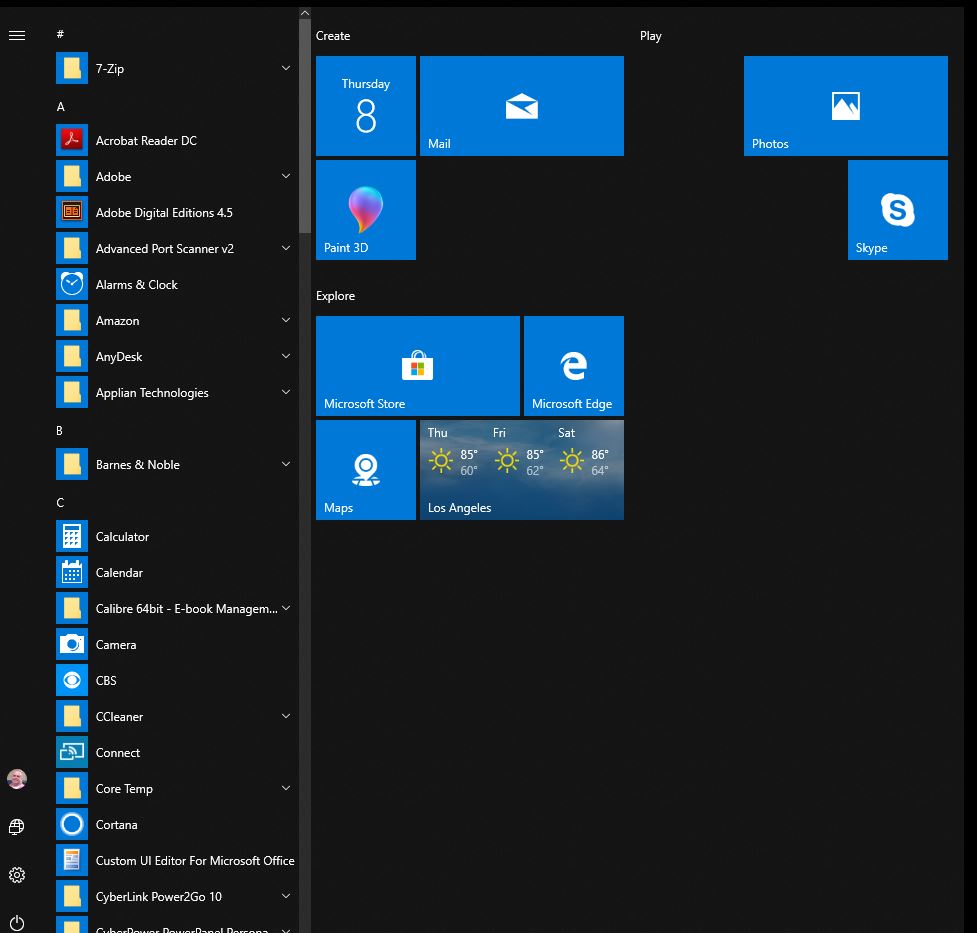Expand the Barnes & Noble folder

pyautogui.click(x=174, y=465)
